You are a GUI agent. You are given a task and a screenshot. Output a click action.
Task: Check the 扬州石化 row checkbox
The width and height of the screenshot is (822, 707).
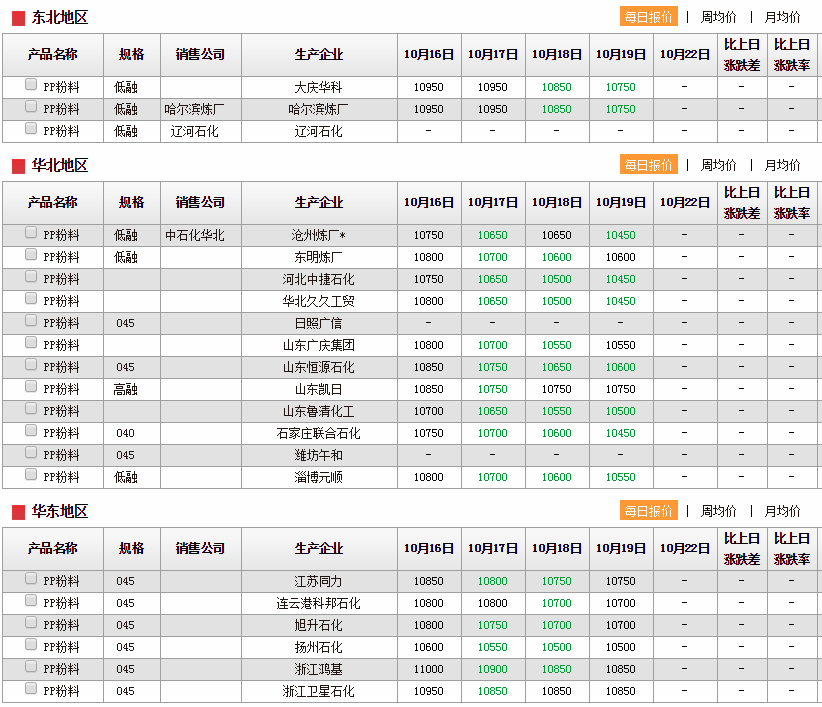tap(31, 644)
